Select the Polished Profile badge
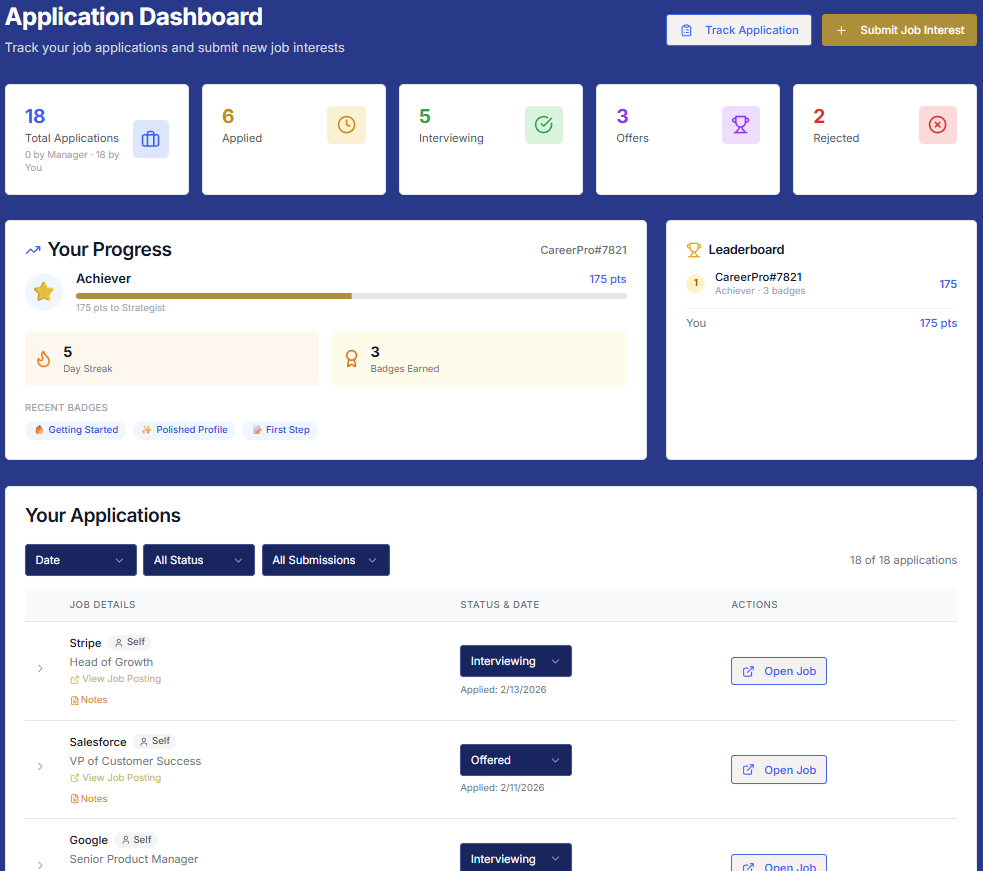983x871 pixels. [x=184, y=430]
